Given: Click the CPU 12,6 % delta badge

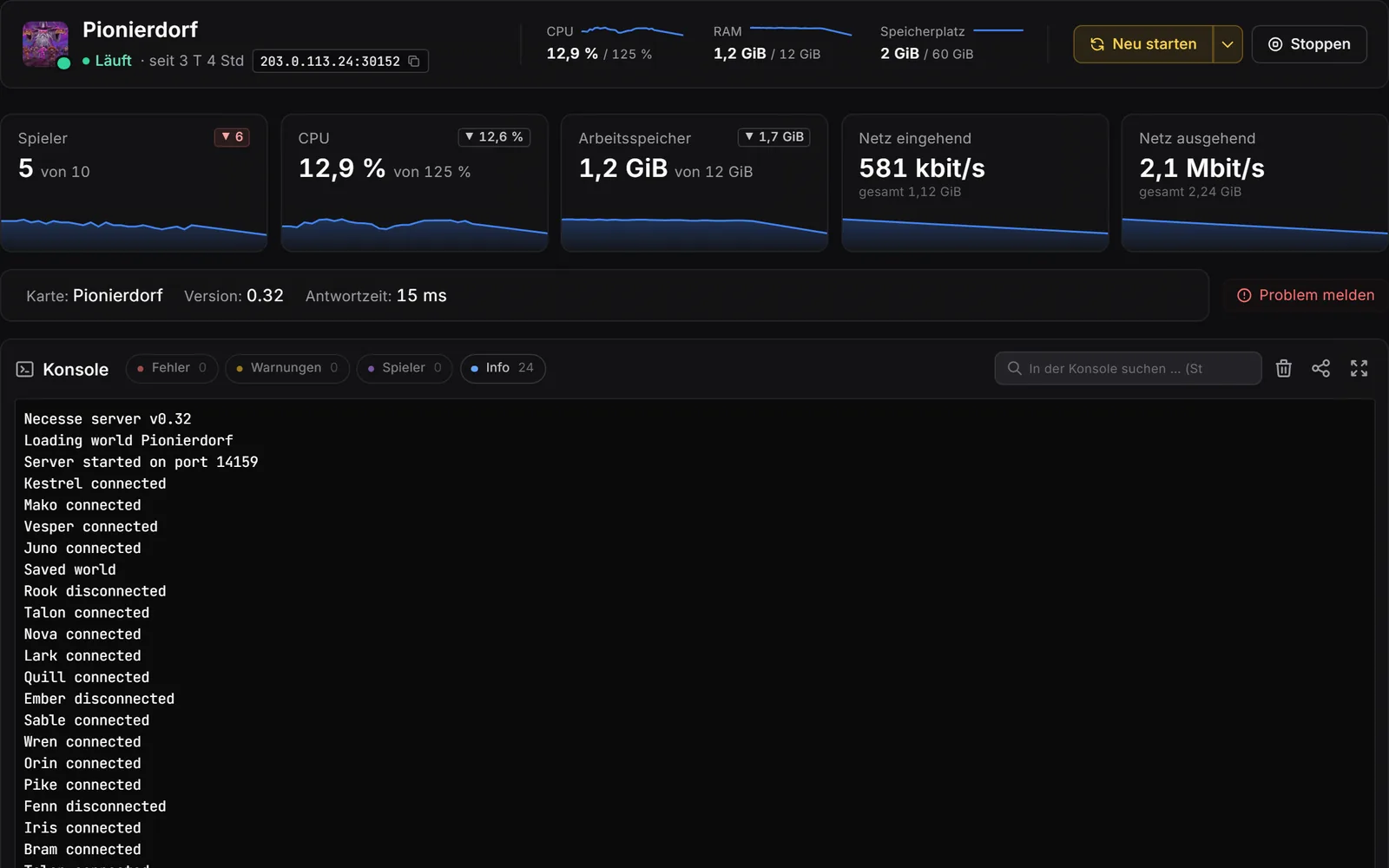Looking at the screenshot, I should coord(494,137).
